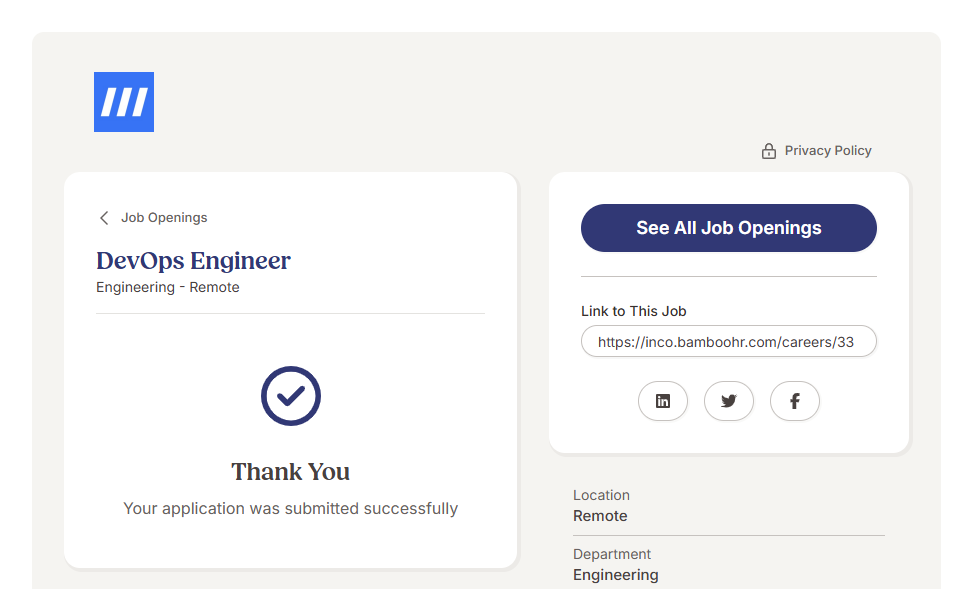Click the Engineering department value

[x=616, y=575]
